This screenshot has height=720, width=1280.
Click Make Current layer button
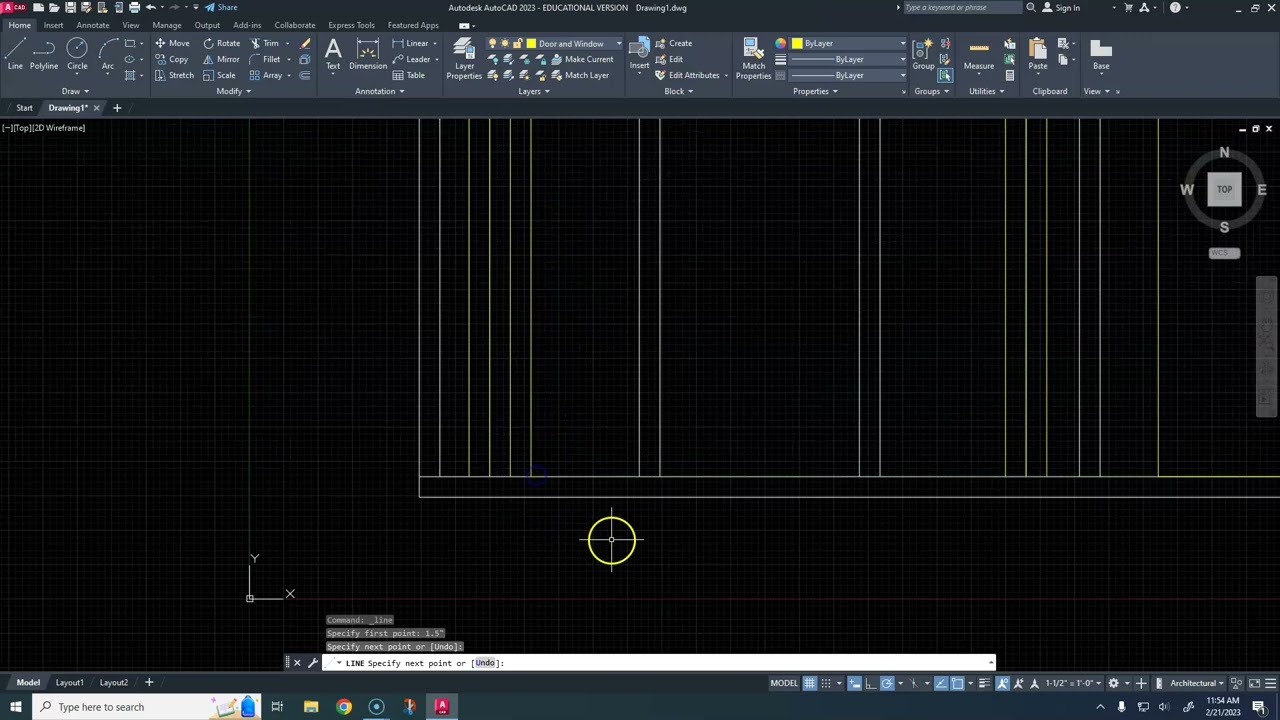tap(582, 59)
